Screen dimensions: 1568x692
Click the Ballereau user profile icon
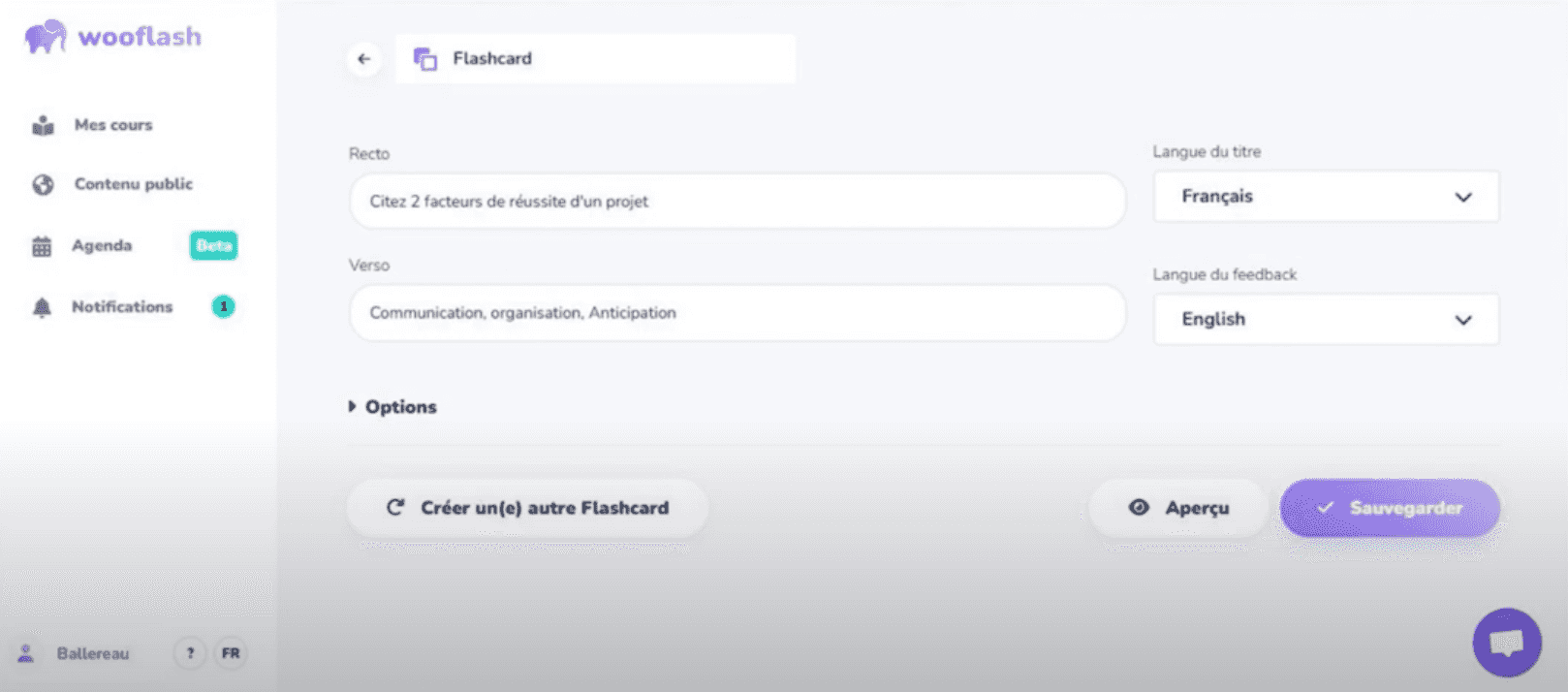point(26,653)
